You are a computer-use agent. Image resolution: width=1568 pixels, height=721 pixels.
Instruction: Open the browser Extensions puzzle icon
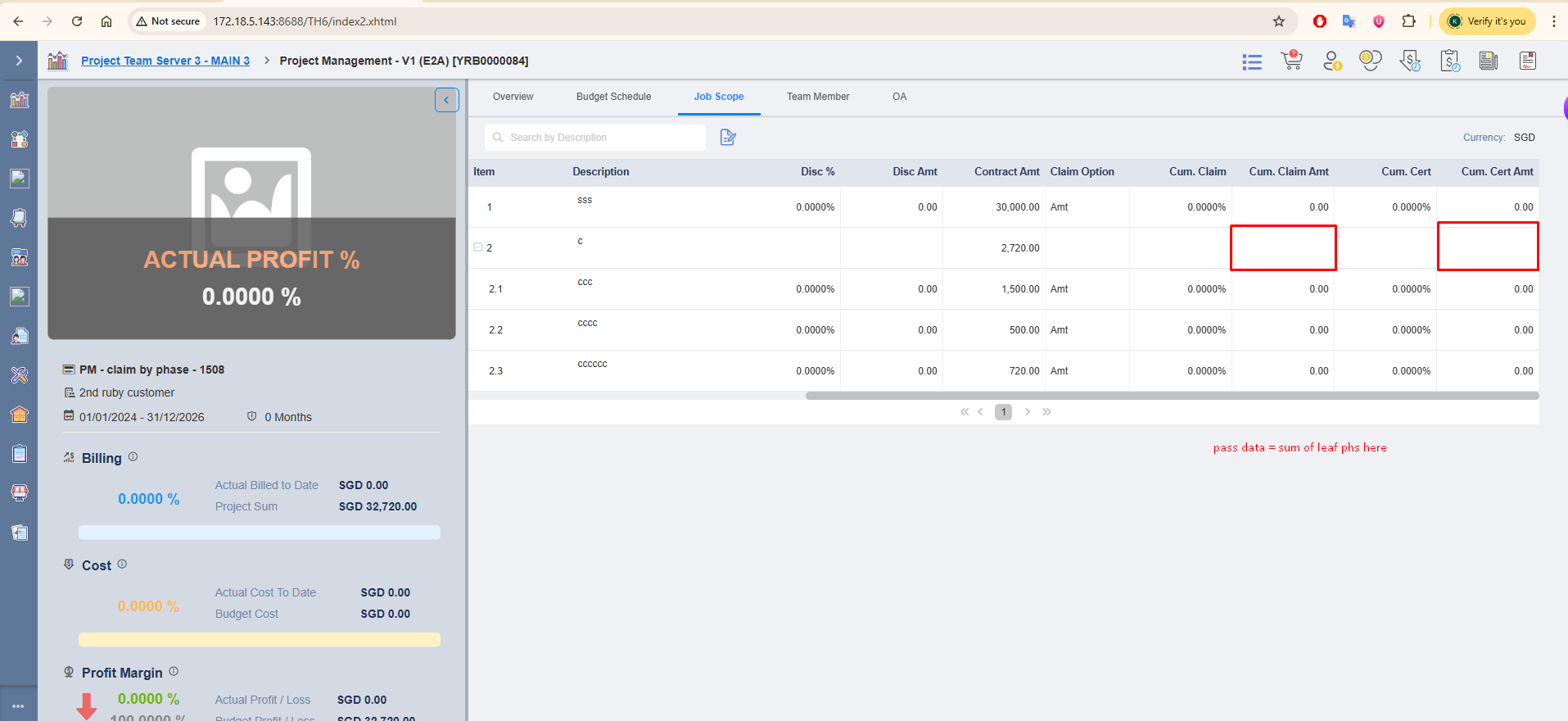[1409, 21]
